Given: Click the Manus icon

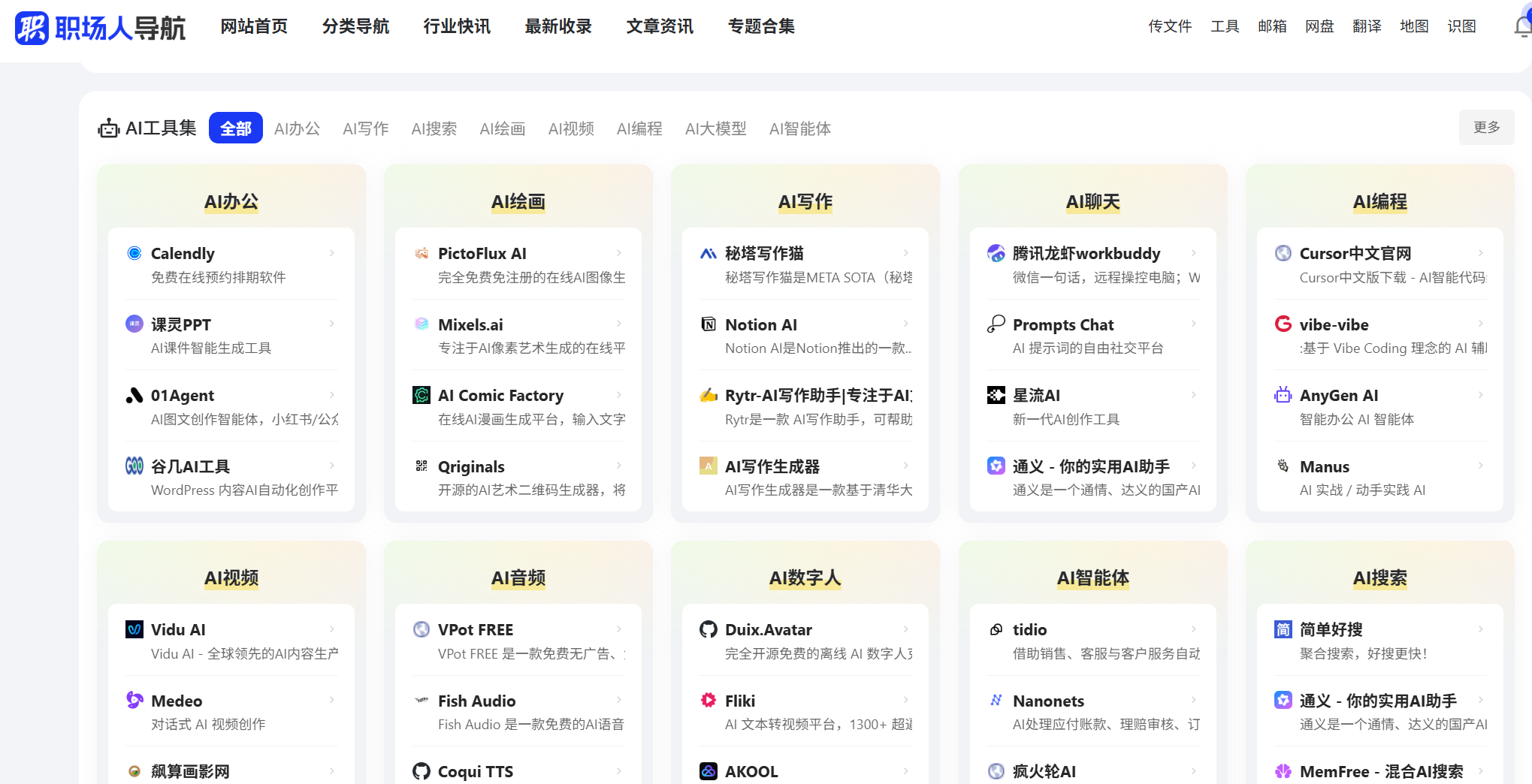Looking at the screenshot, I should pyautogui.click(x=1283, y=466).
